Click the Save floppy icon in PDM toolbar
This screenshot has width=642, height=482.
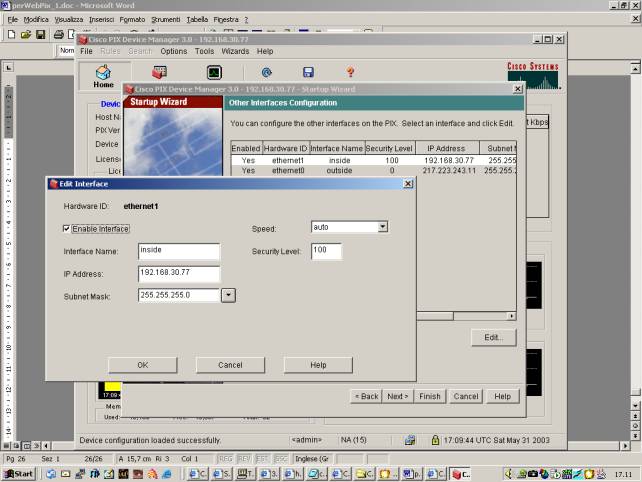pyautogui.click(x=308, y=72)
